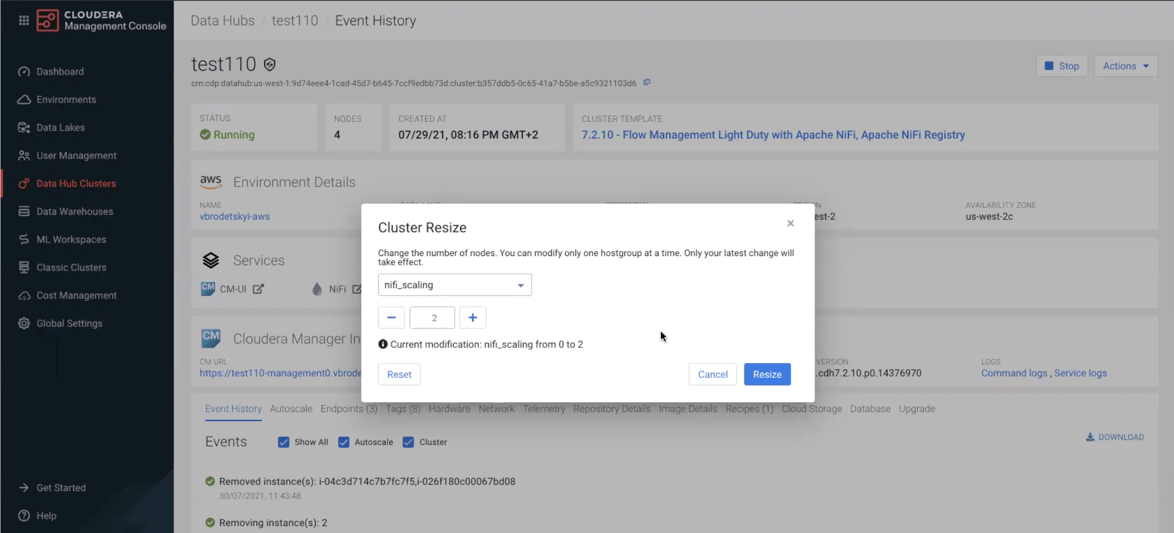The image size is (1174, 533).
Task: Toggle the Show All checkbox
Action: tap(283, 442)
